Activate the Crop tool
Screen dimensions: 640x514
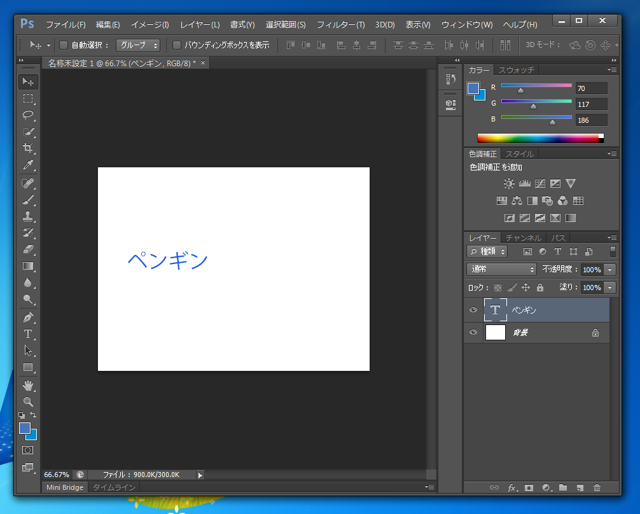tap(28, 148)
